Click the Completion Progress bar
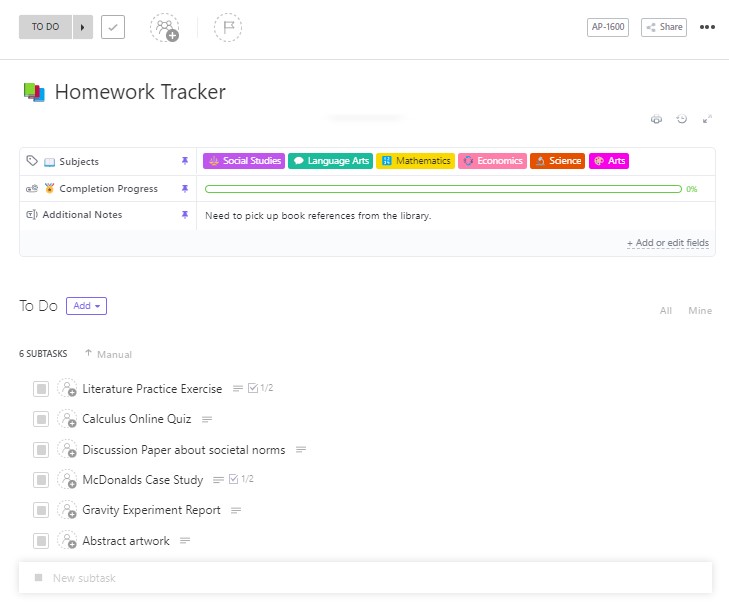The image size is (729, 613). 443,189
